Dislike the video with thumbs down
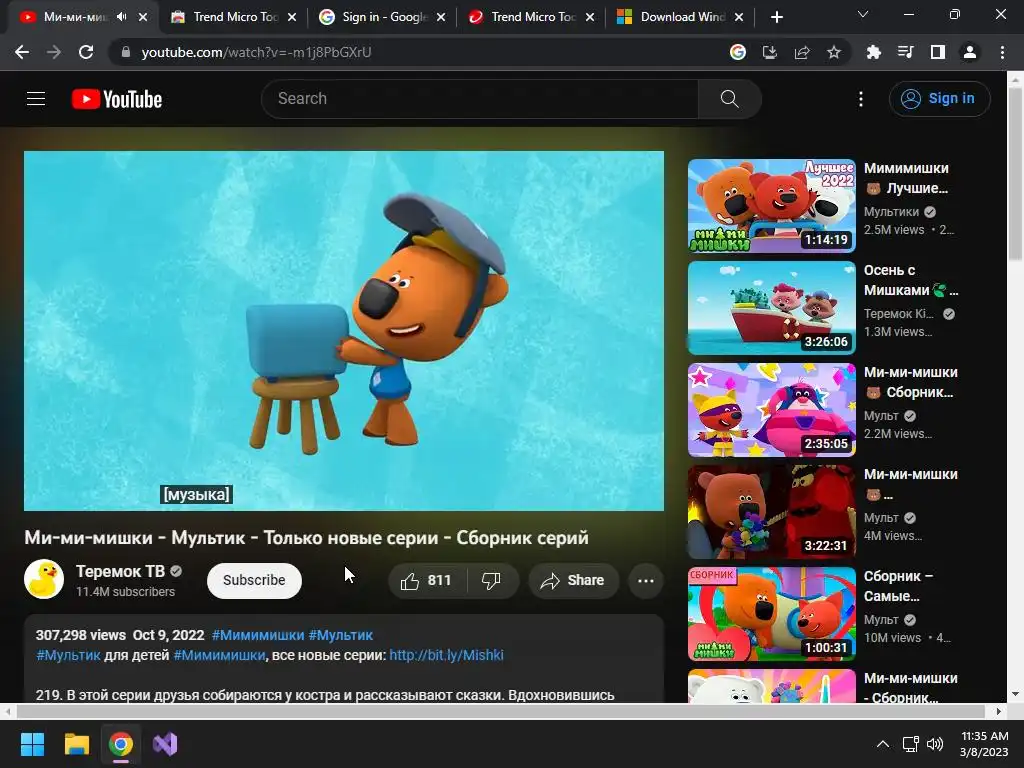This screenshot has width=1024, height=768. [491, 581]
